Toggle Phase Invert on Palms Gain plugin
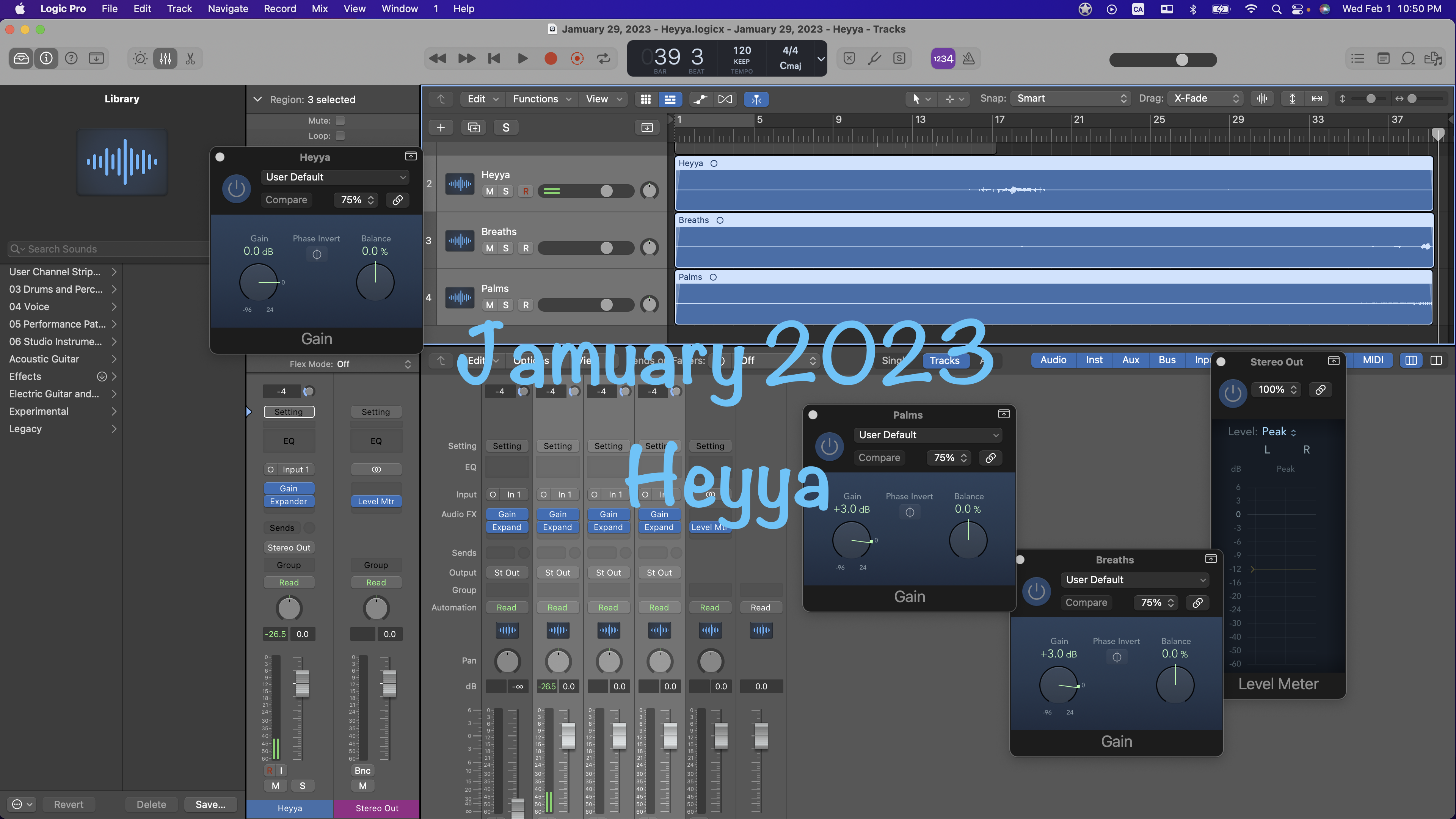The width and height of the screenshot is (1456, 819). pos(910,512)
